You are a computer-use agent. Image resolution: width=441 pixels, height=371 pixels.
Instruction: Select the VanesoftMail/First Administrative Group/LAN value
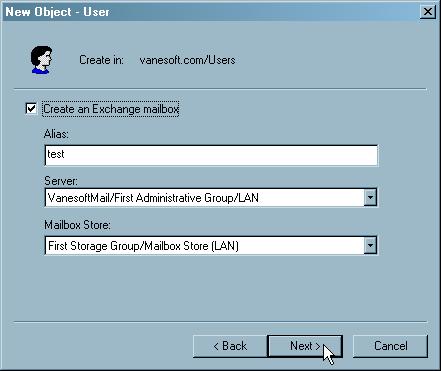coord(153,198)
